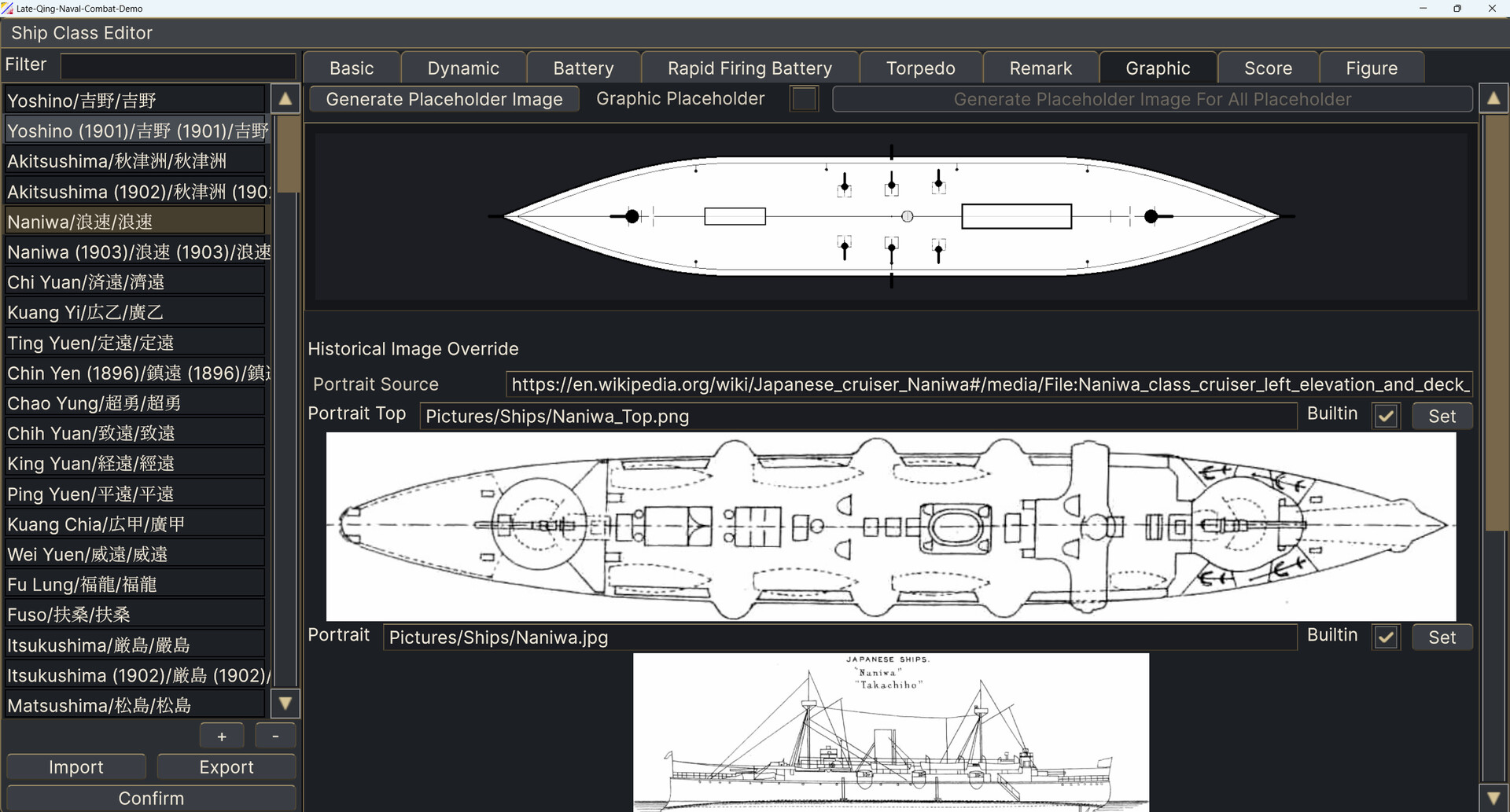Select Ting Yuen/定遠 ship class
The image size is (1510, 812).
(134, 343)
